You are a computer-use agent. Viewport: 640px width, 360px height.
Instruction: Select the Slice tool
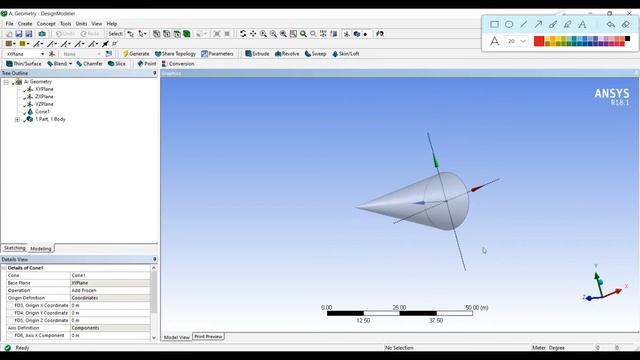pos(117,64)
